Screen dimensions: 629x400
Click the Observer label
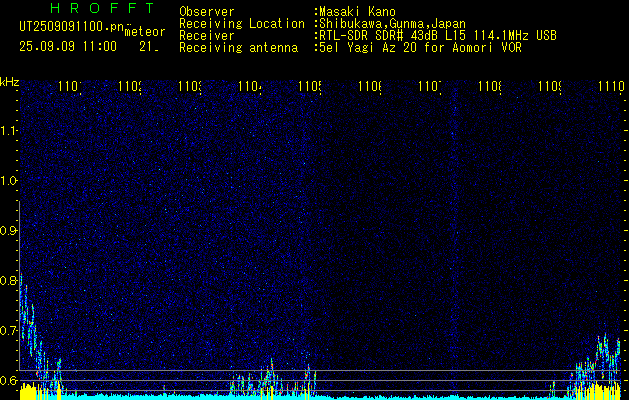pos(207,12)
